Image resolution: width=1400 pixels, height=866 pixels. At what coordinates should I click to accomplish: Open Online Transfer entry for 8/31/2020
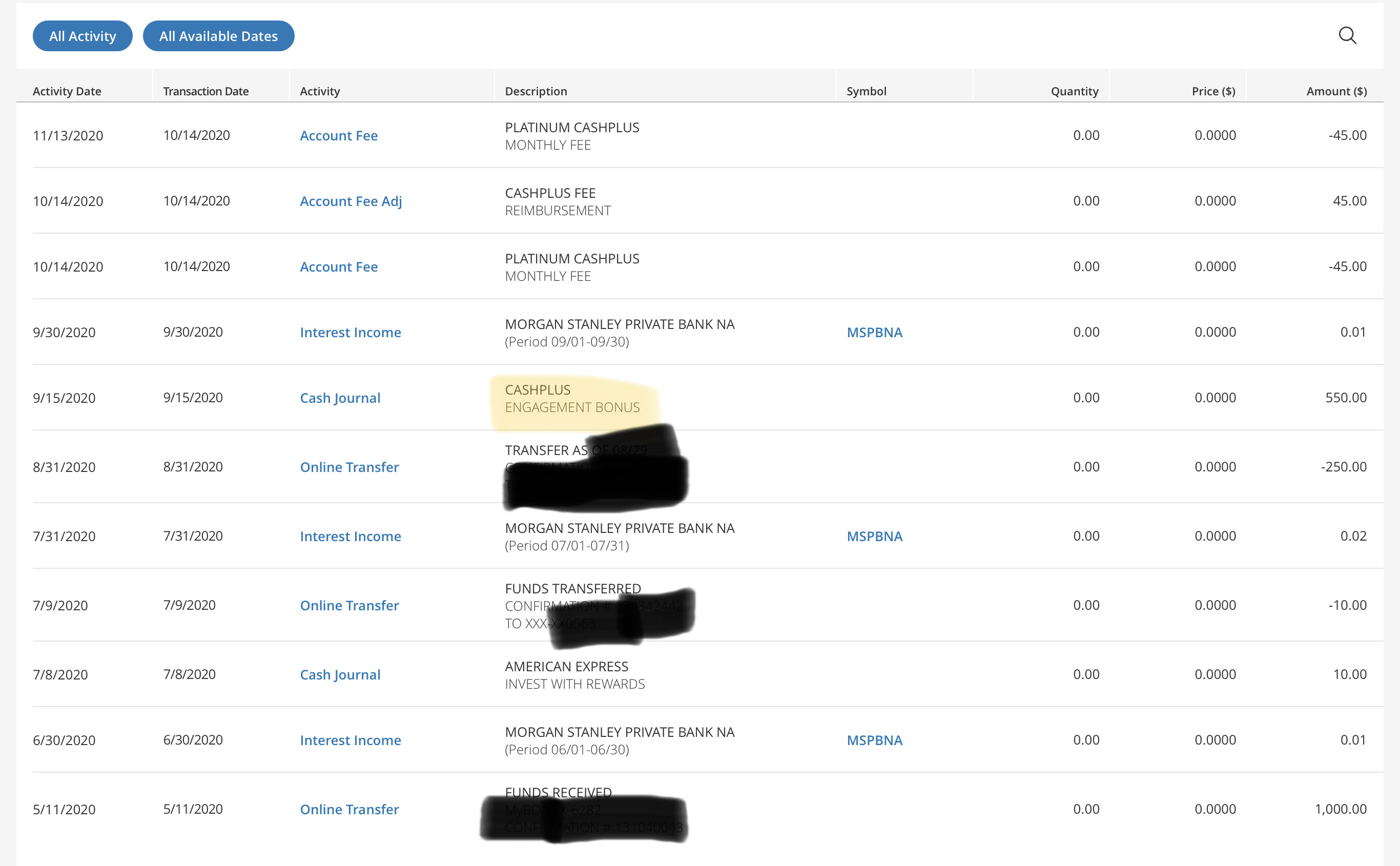[x=348, y=467]
